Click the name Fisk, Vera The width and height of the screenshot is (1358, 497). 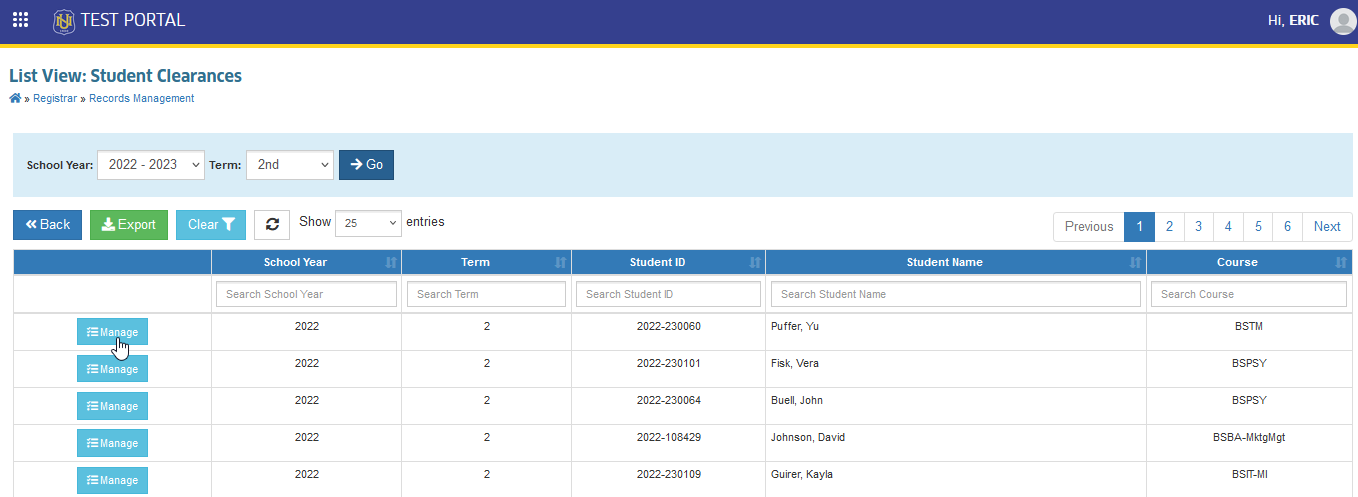(x=795, y=363)
